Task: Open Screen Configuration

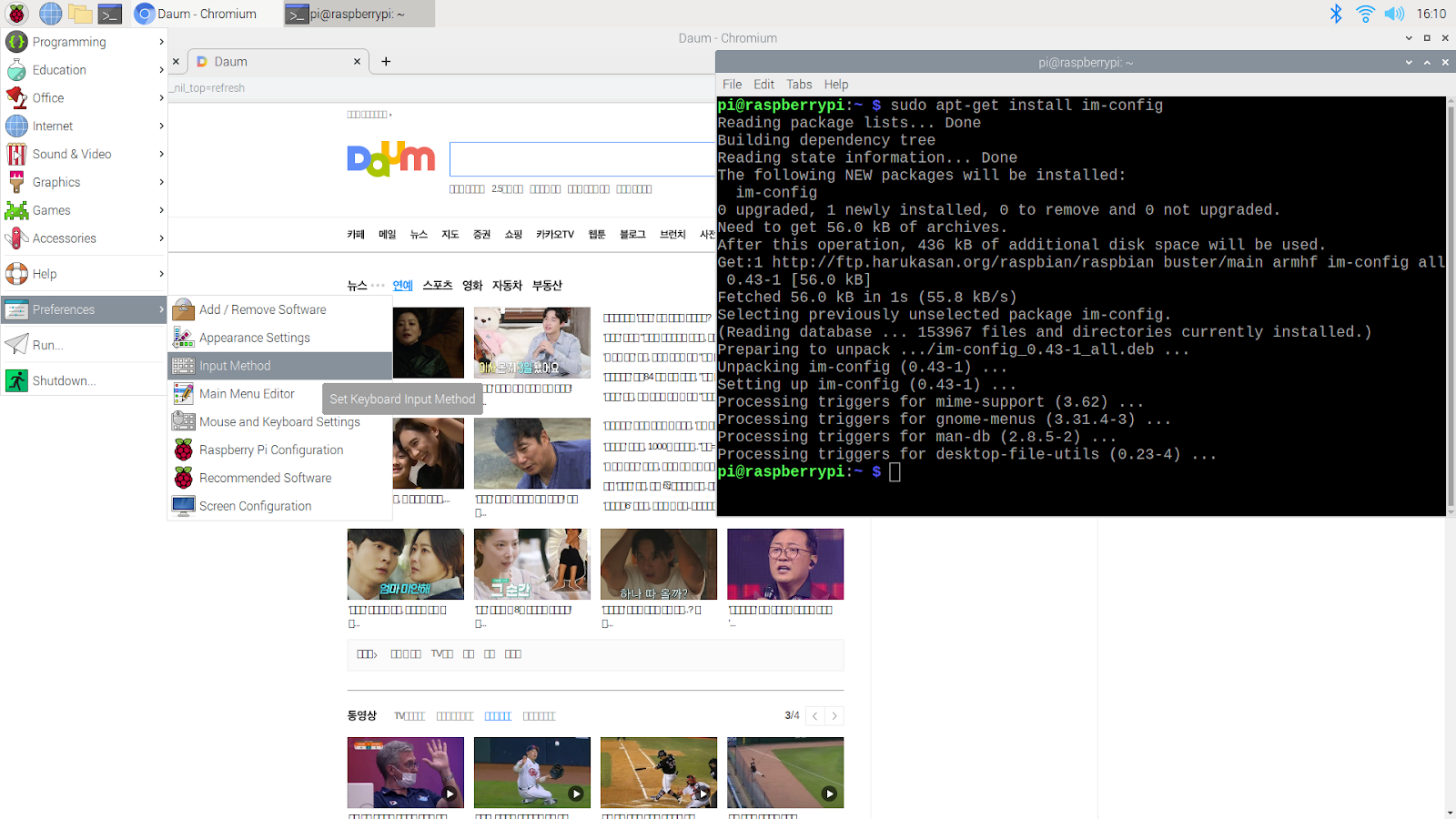Action: tap(280, 506)
